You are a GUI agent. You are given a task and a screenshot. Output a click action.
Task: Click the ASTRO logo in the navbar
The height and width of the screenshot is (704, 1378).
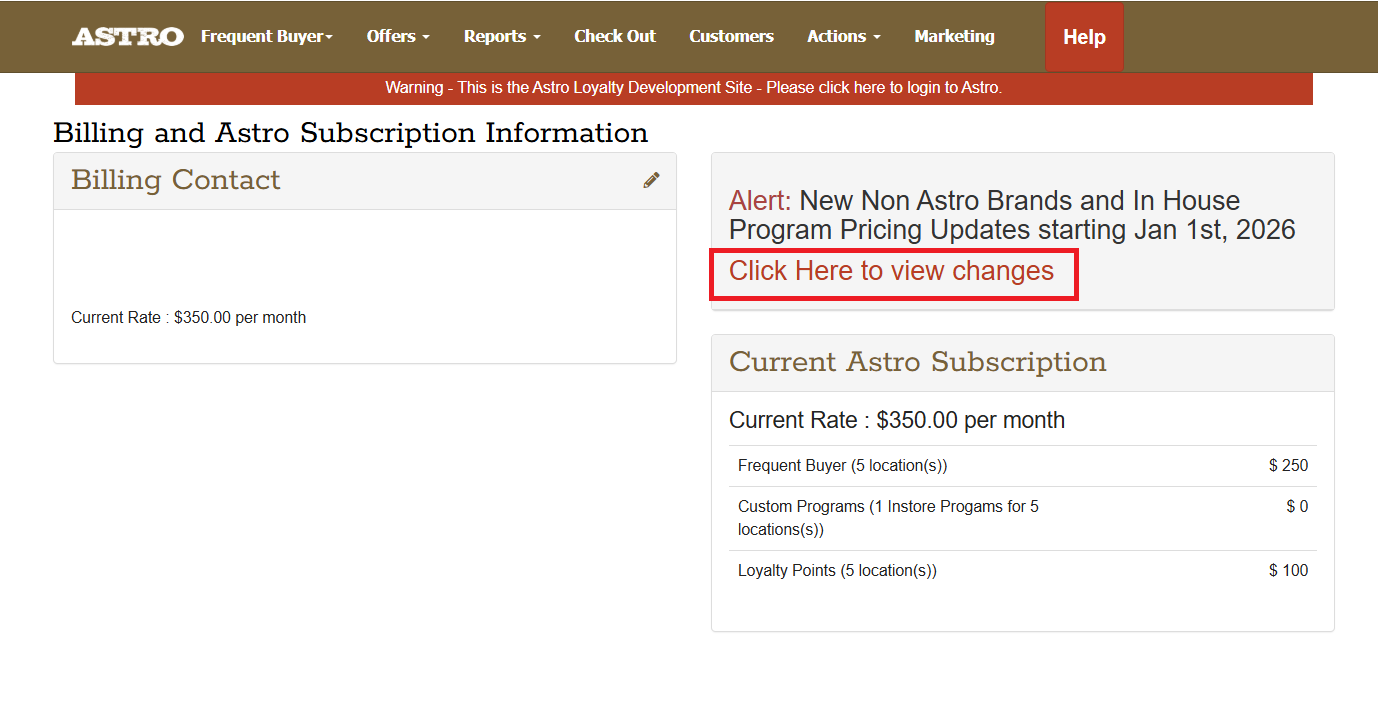(x=127, y=37)
